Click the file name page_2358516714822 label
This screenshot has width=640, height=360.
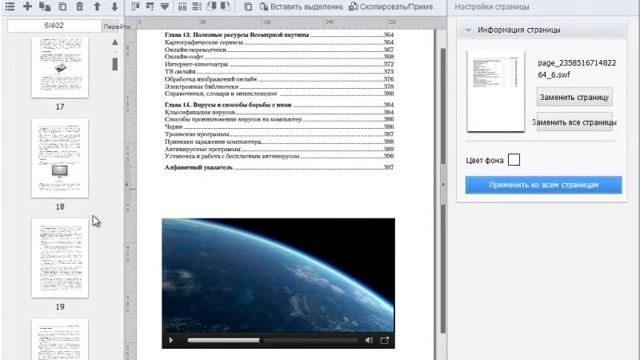click(x=577, y=69)
